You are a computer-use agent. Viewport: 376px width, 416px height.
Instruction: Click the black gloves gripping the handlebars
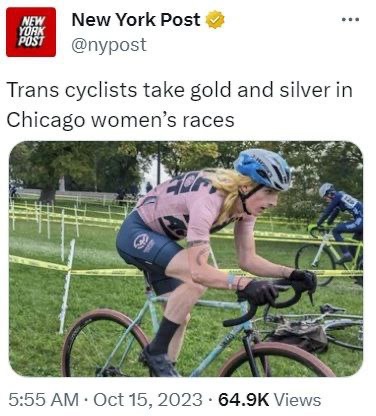pos(275,287)
